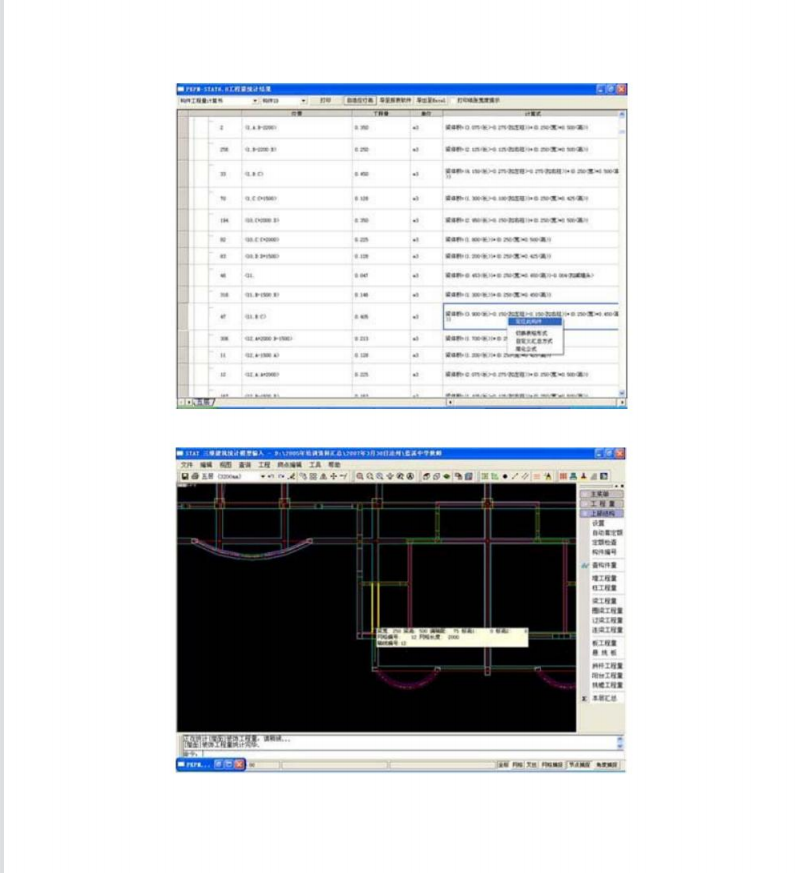Viewport: 797px width, 873px height.
Task: Restore the minimized PKPM child window
Action: [219, 764]
